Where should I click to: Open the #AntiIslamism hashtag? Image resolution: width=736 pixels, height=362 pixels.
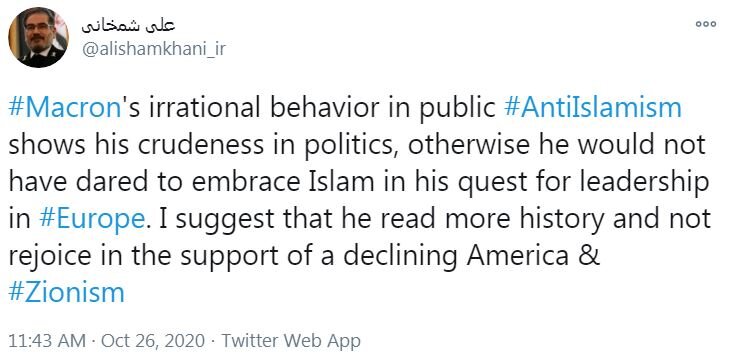[x=592, y=108]
